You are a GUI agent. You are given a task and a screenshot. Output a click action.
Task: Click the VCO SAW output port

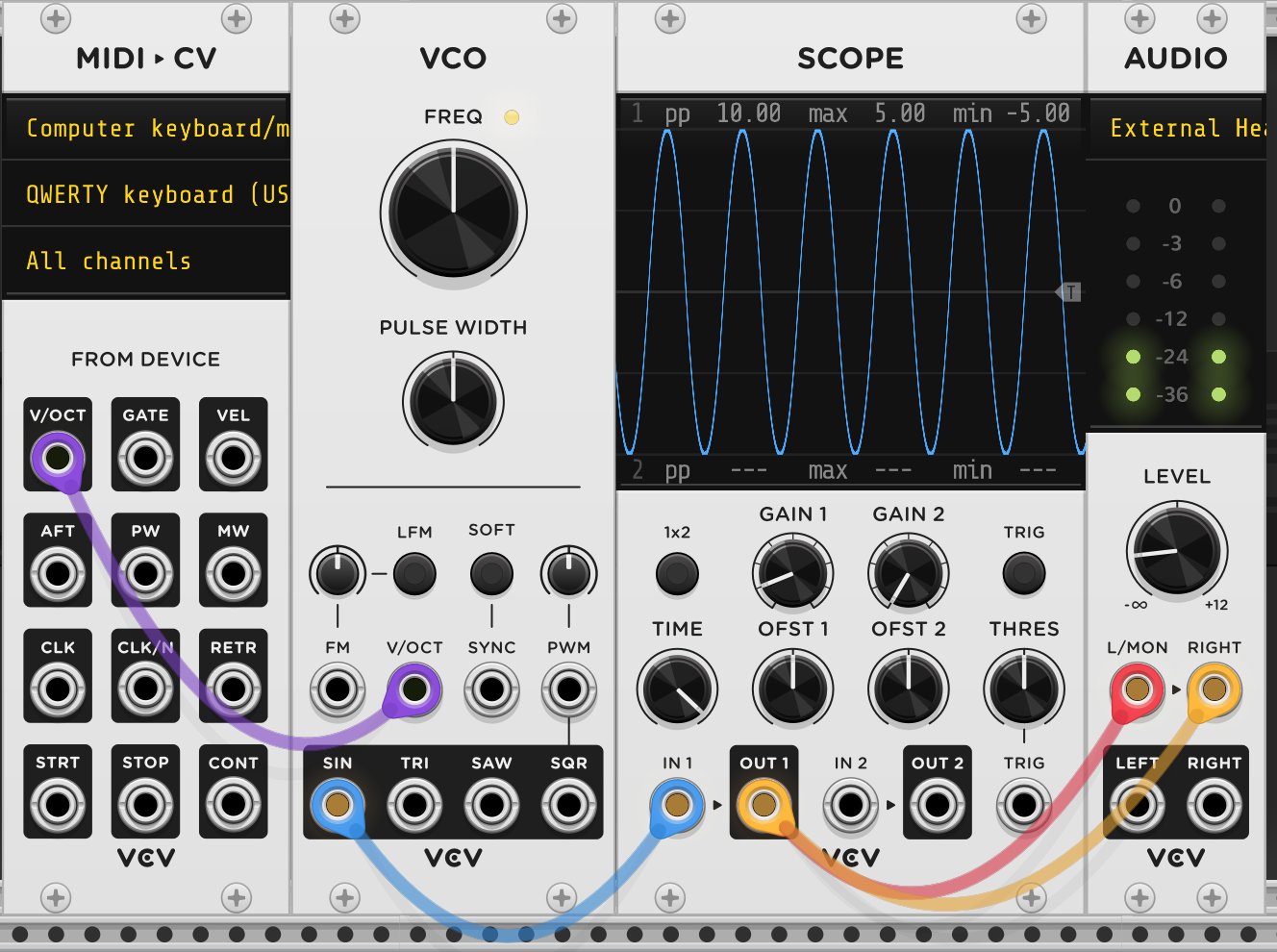491,804
